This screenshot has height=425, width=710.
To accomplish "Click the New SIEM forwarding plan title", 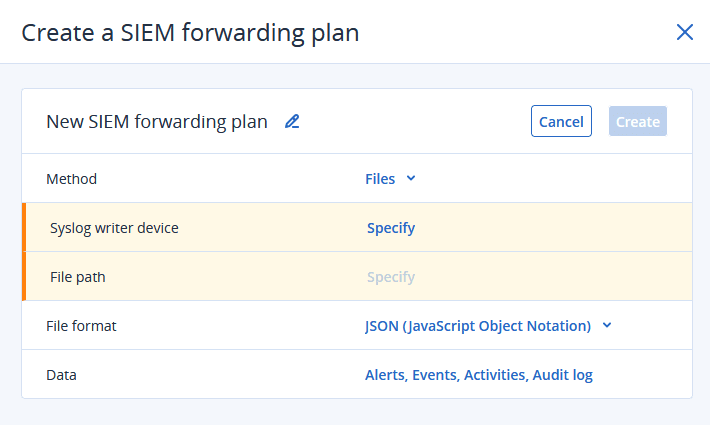I will coord(157,122).
